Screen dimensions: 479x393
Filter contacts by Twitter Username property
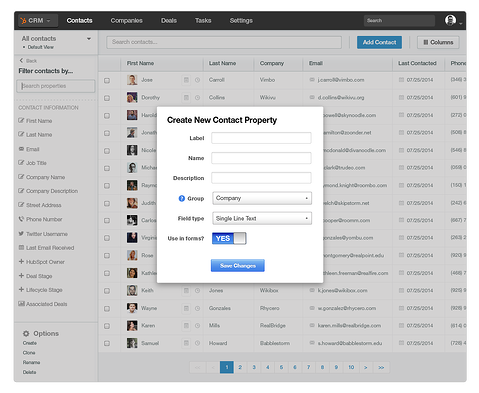coord(43,234)
